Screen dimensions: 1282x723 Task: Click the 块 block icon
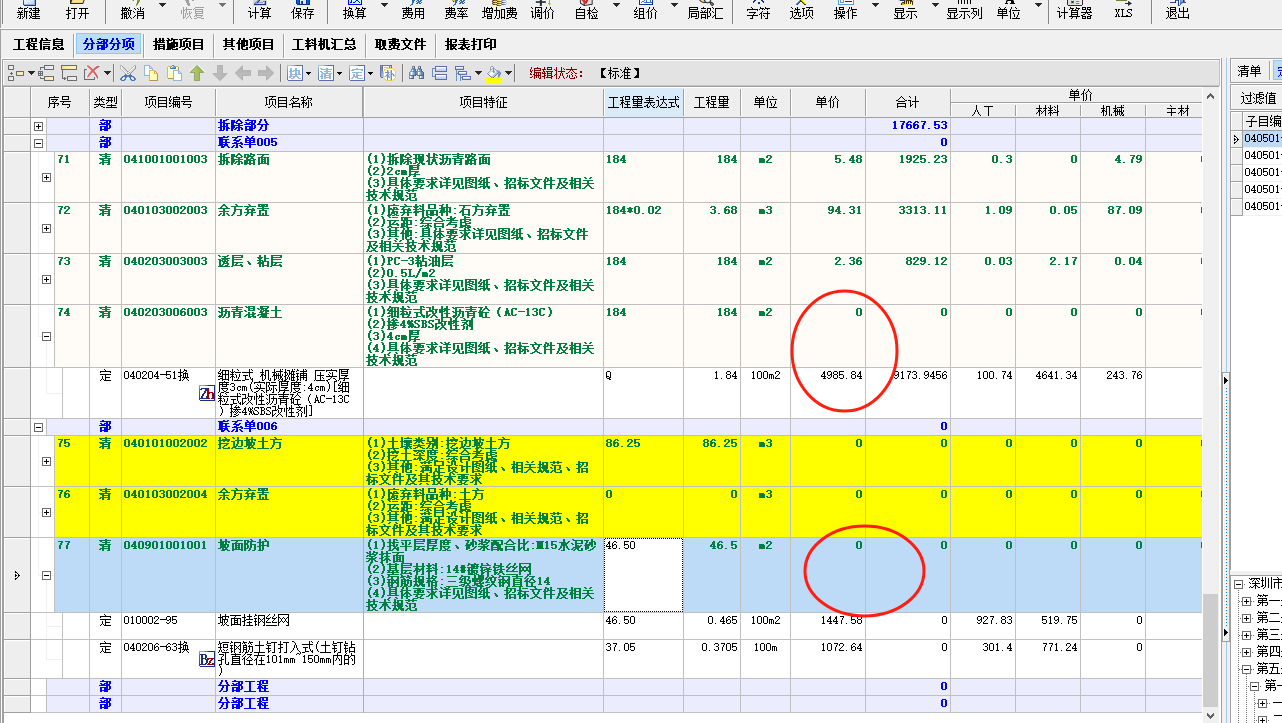tap(294, 73)
